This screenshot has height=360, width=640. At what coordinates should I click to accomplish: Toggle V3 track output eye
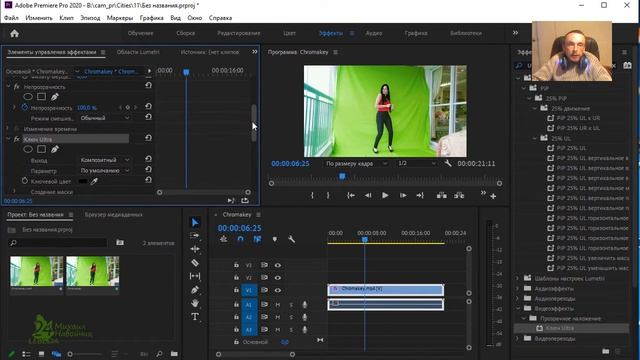point(278,265)
